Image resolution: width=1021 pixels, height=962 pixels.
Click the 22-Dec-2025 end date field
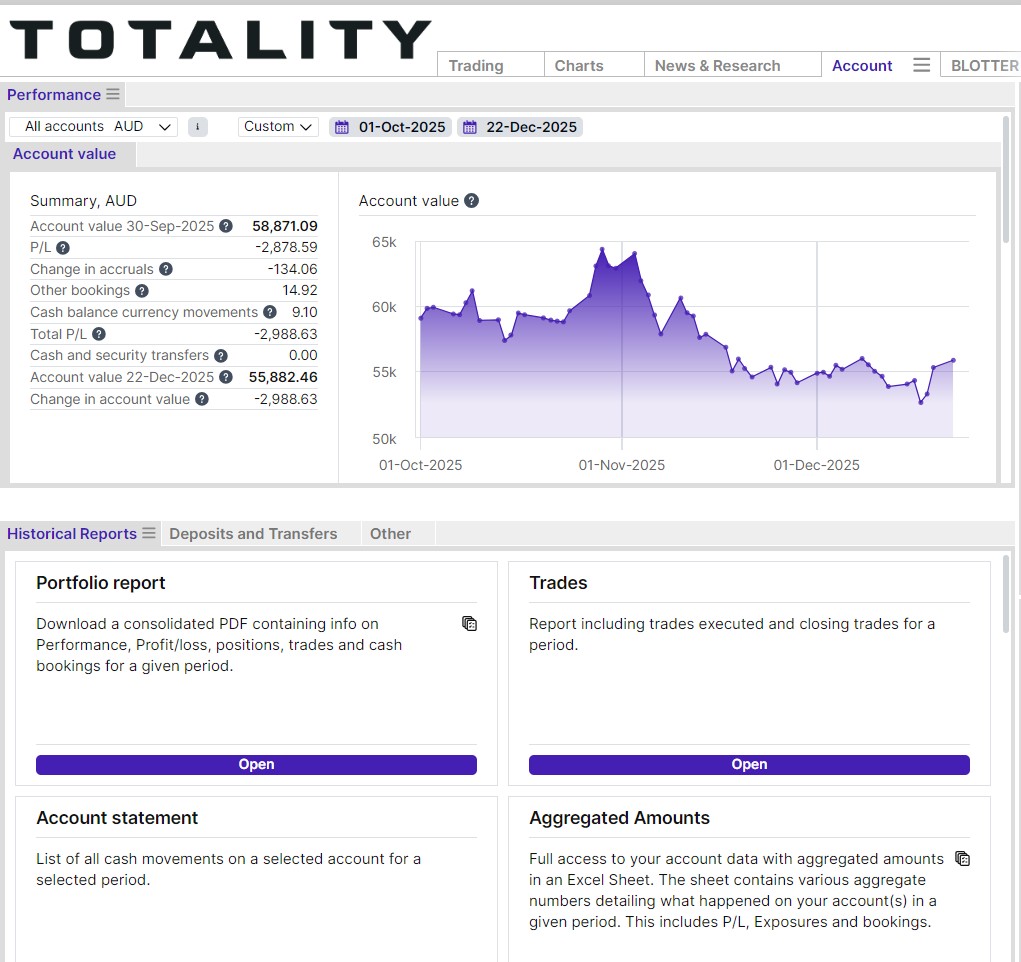pos(520,127)
